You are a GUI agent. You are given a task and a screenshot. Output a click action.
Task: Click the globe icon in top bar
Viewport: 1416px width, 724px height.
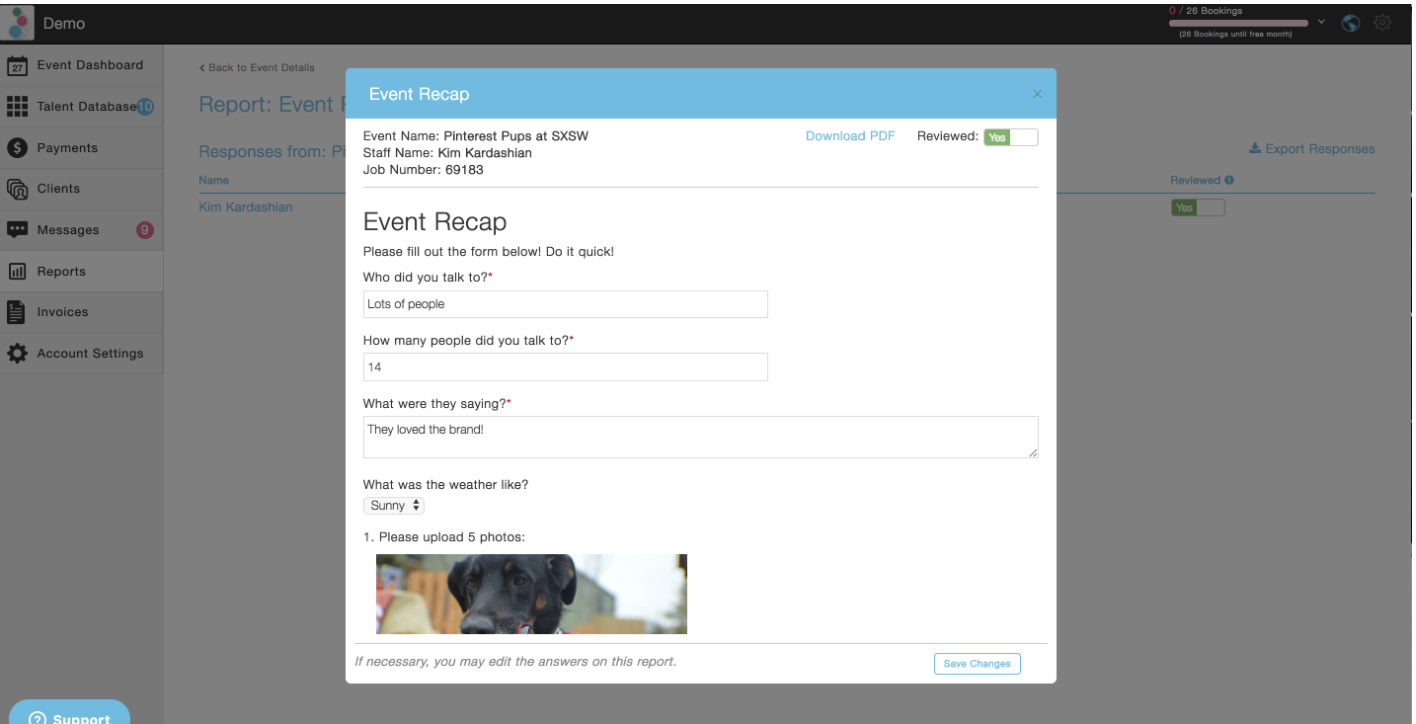click(1350, 22)
